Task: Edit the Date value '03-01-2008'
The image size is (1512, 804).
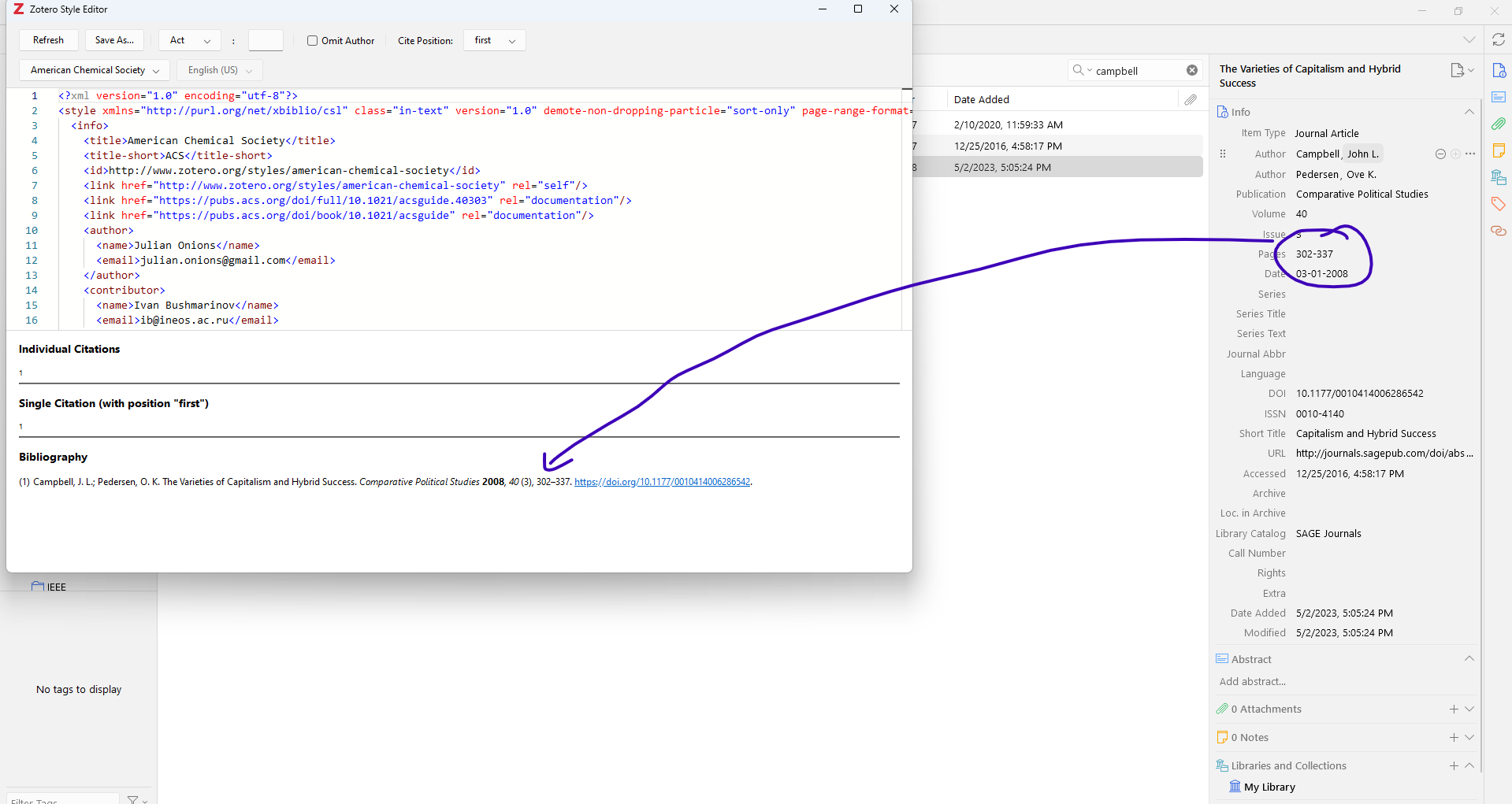Action: pos(1321,273)
